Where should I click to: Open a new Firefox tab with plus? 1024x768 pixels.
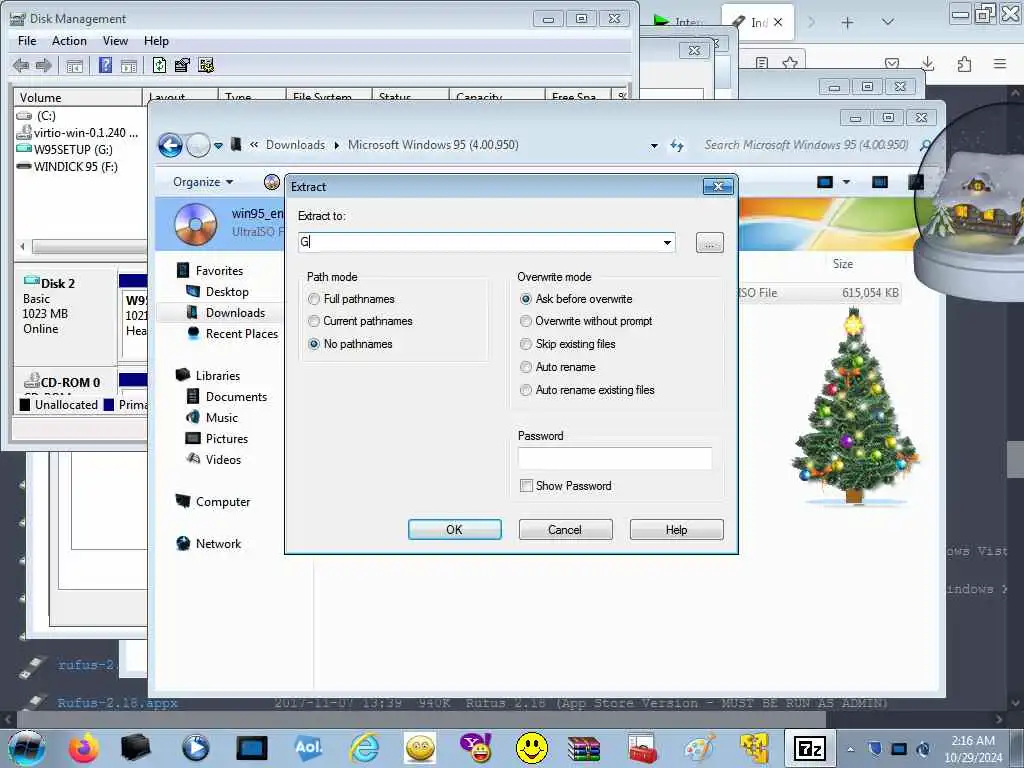847,23
